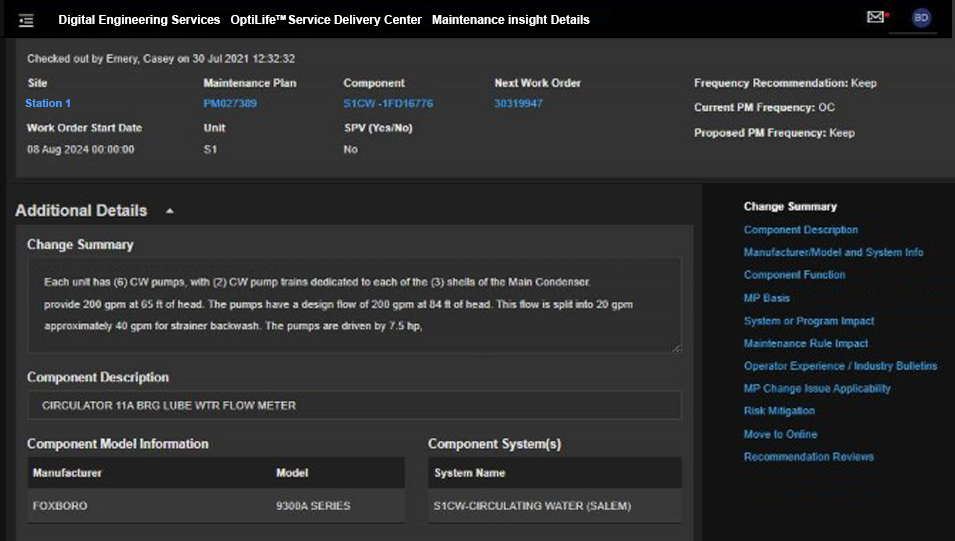Image resolution: width=955 pixels, height=541 pixels.
Task: Go to Move to Online section link
Action: (x=780, y=434)
